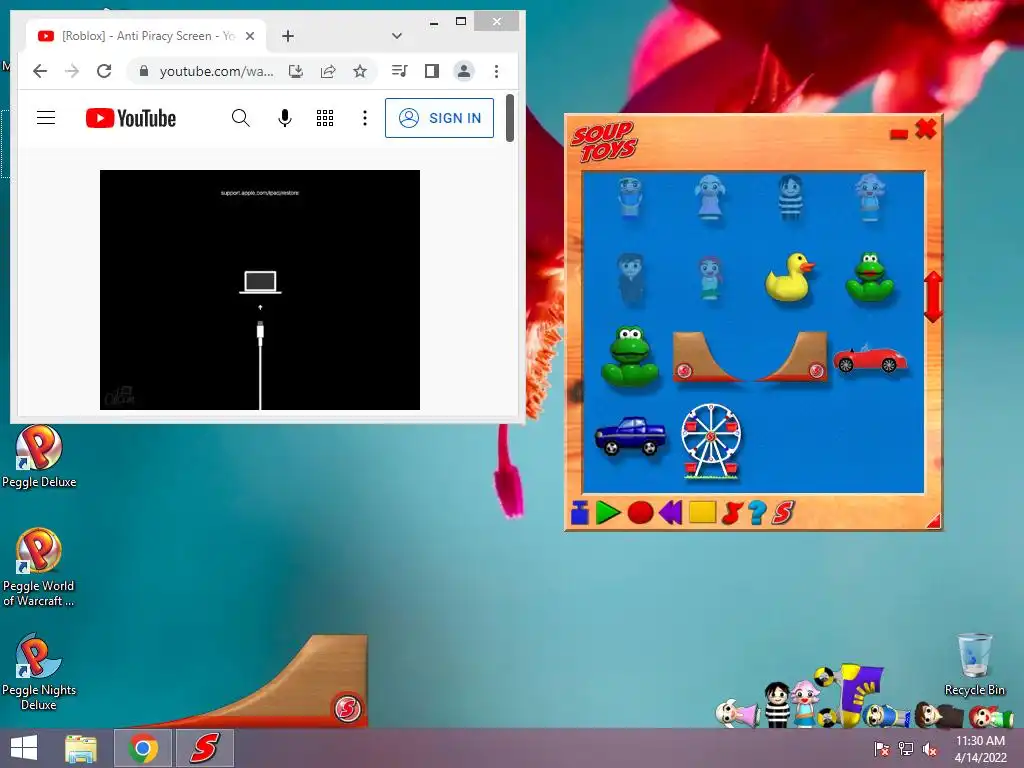Click the Soup Toys window resize corner triangle

[934, 520]
